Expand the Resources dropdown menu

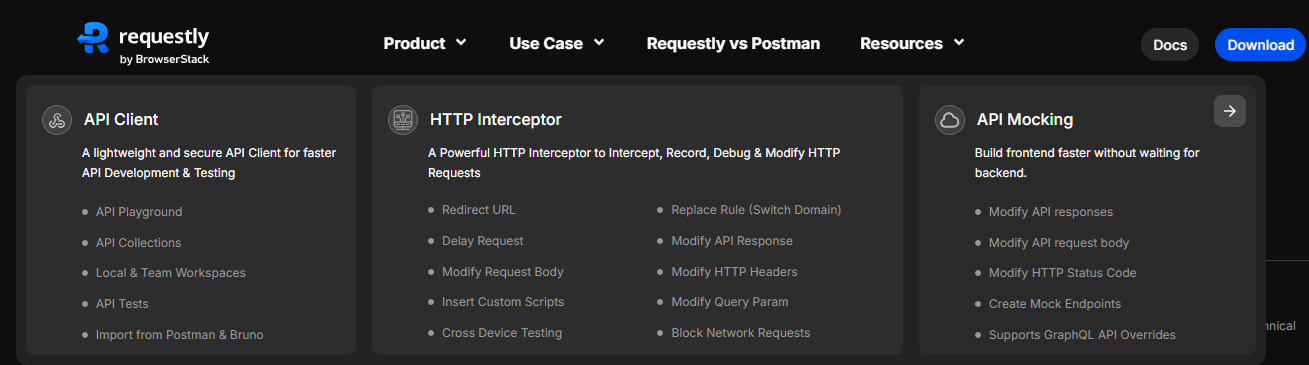[x=912, y=43]
